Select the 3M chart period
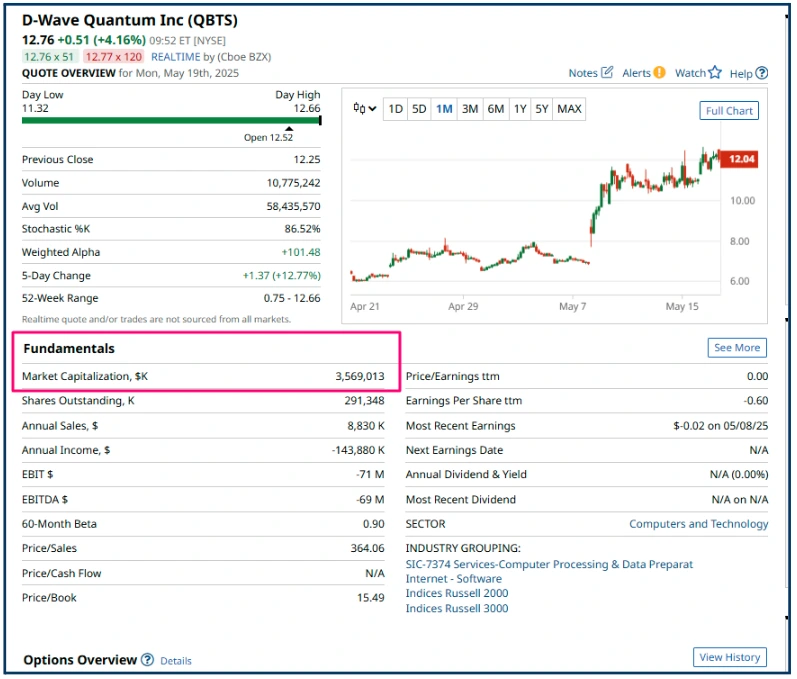Image resolution: width=797 pixels, height=679 pixels. [x=470, y=109]
